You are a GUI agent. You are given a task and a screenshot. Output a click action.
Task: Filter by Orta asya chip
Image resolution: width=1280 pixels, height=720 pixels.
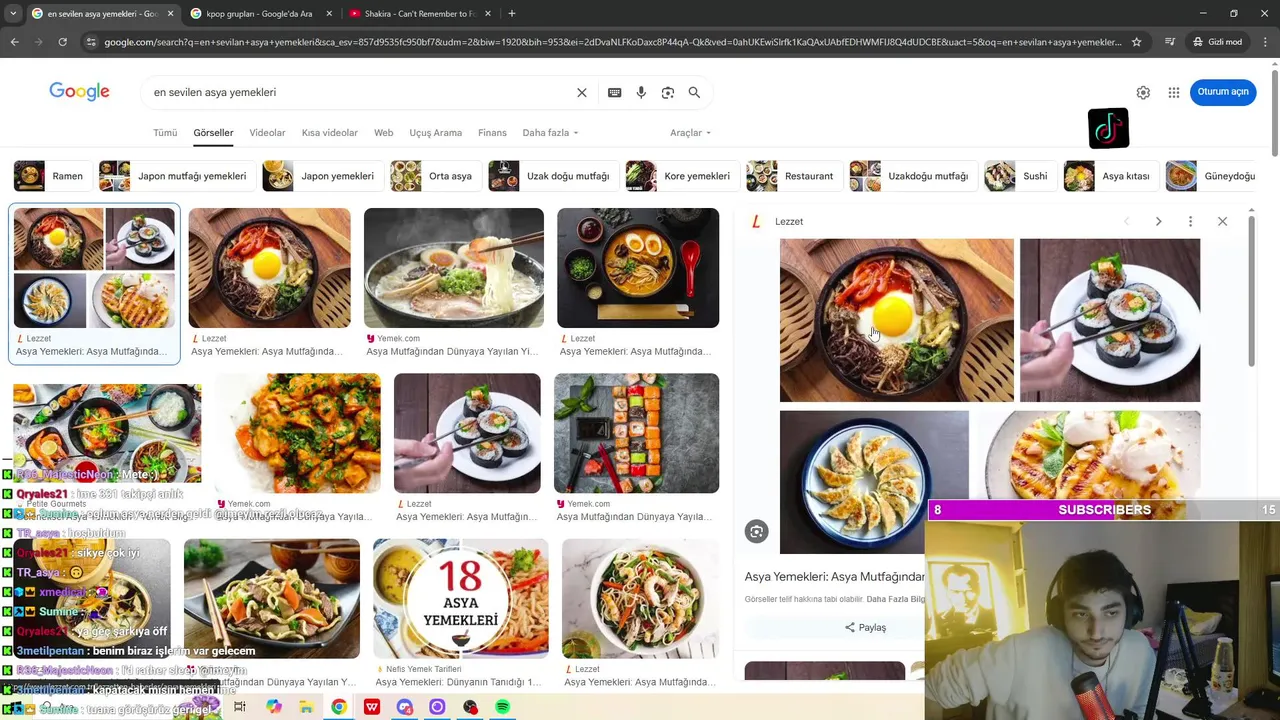tap(435, 176)
